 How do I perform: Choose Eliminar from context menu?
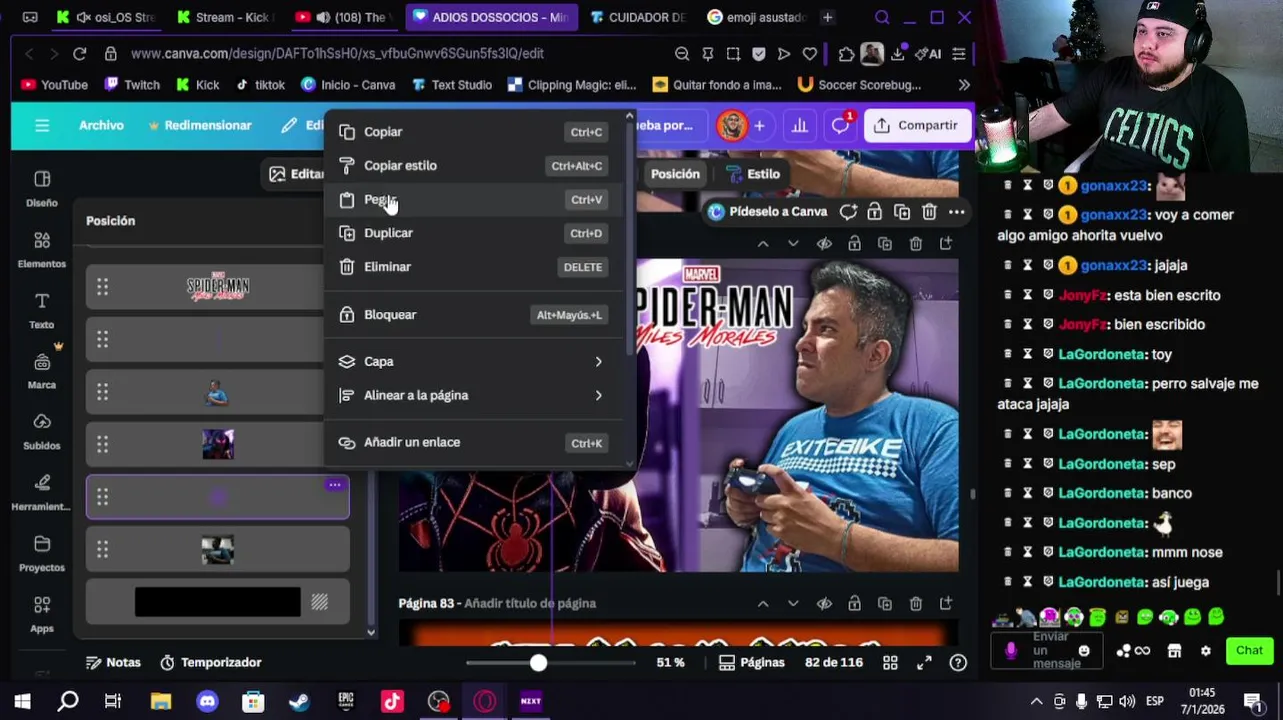(x=475, y=267)
